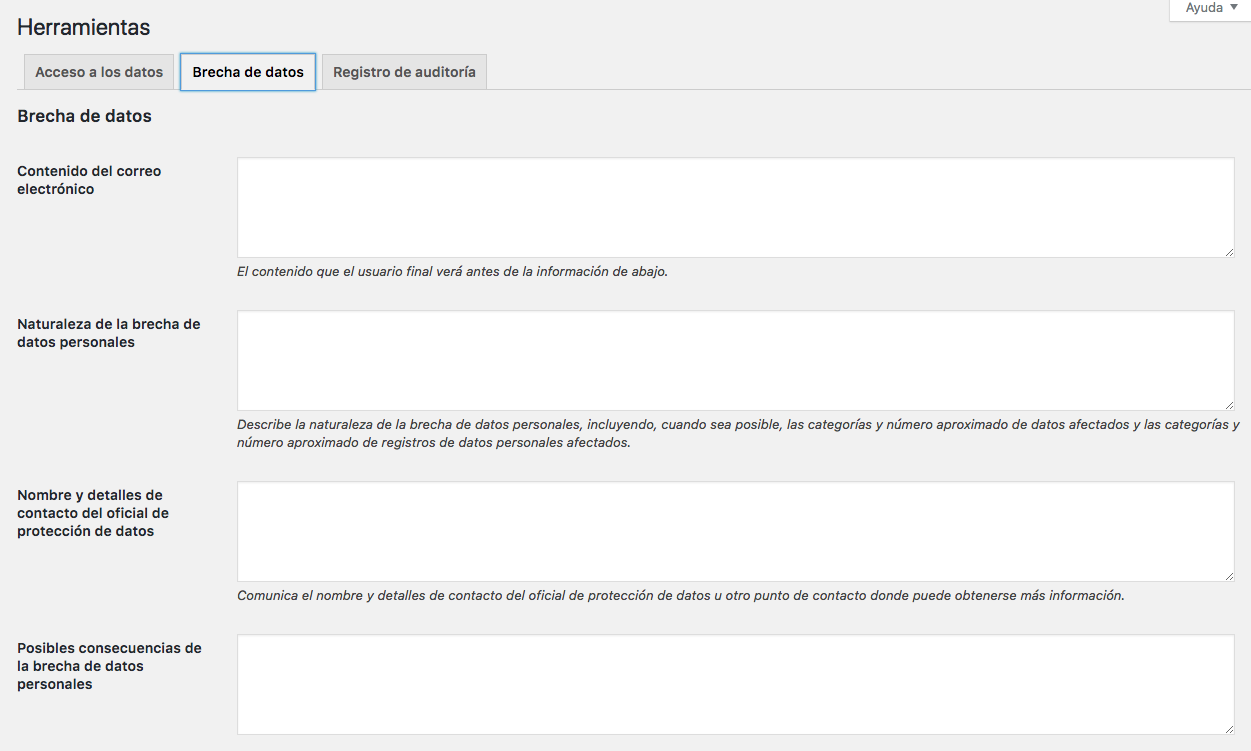Focus the Posibles consecuencias text area
The width and height of the screenshot is (1251, 751).
coord(735,684)
